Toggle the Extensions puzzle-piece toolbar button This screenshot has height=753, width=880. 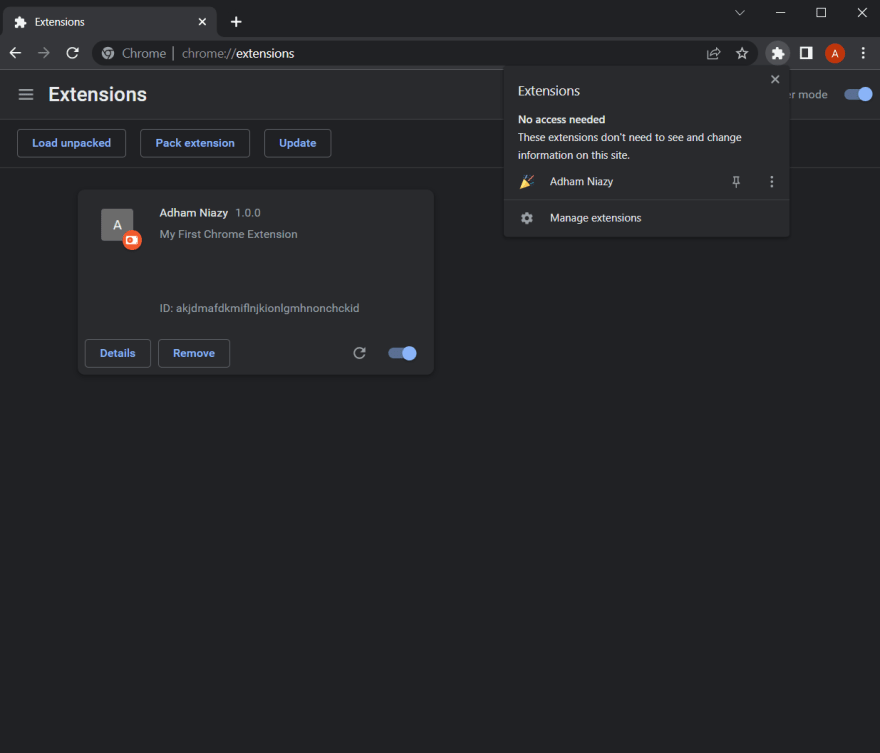point(778,53)
